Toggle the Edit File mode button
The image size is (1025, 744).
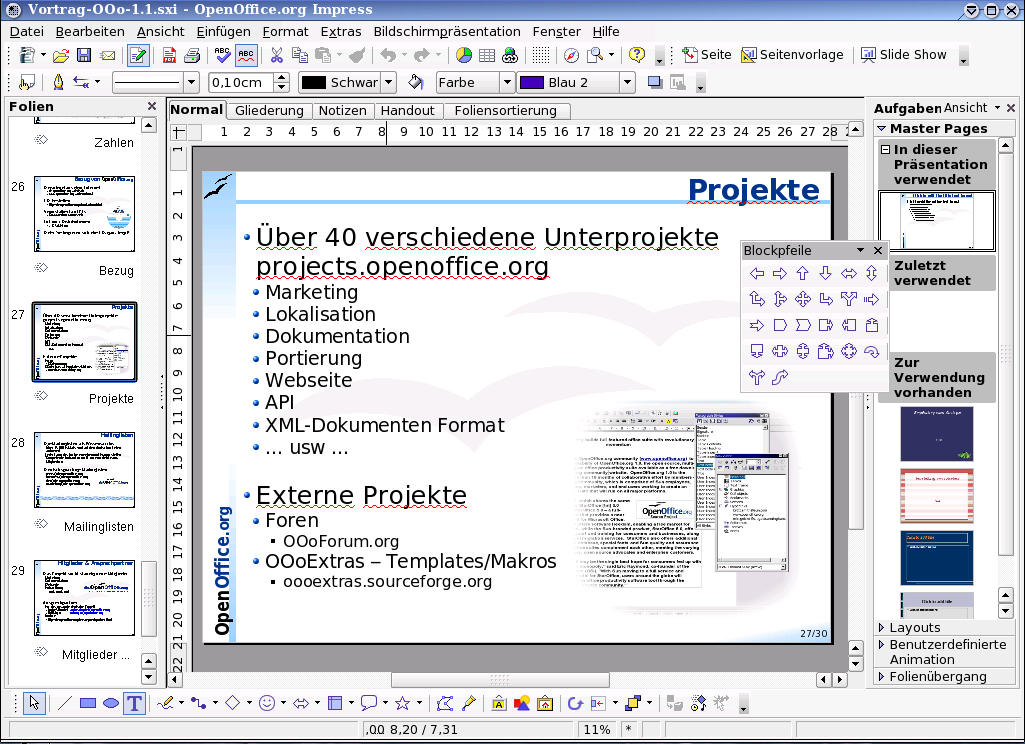138,55
